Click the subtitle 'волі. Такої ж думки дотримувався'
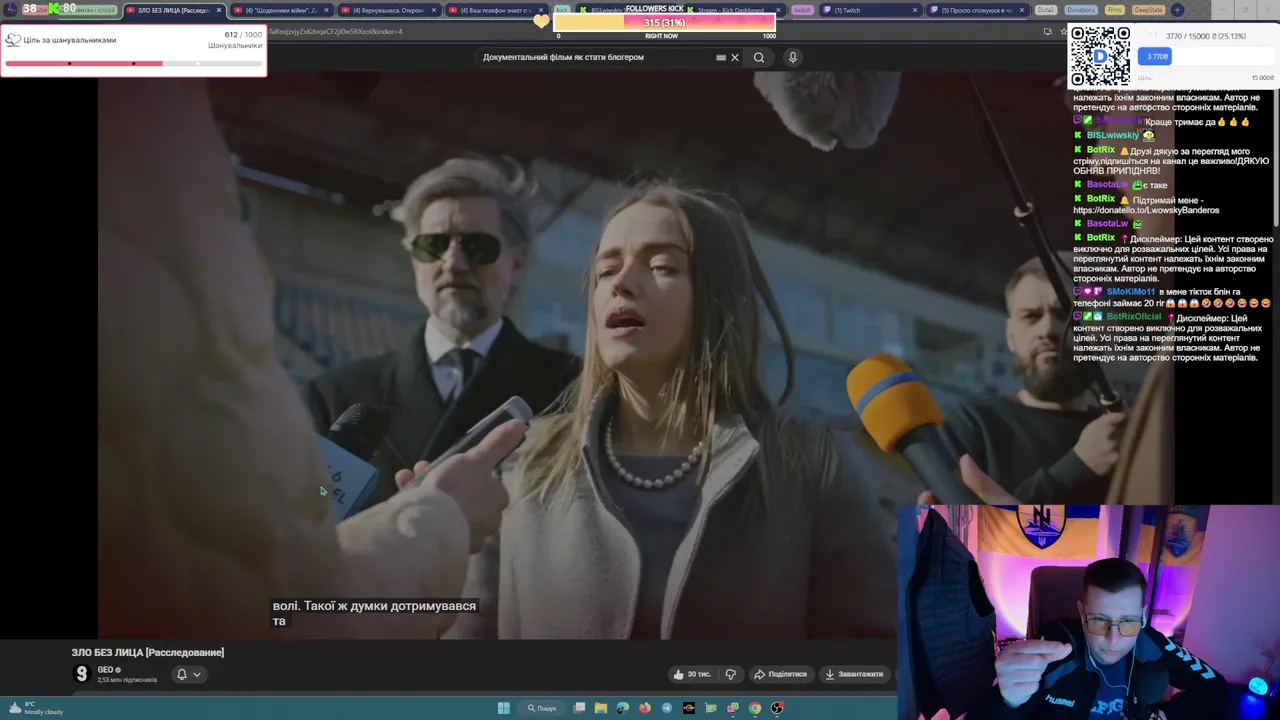The width and height of the screenshot is (1280, 720). coord(374,606)
